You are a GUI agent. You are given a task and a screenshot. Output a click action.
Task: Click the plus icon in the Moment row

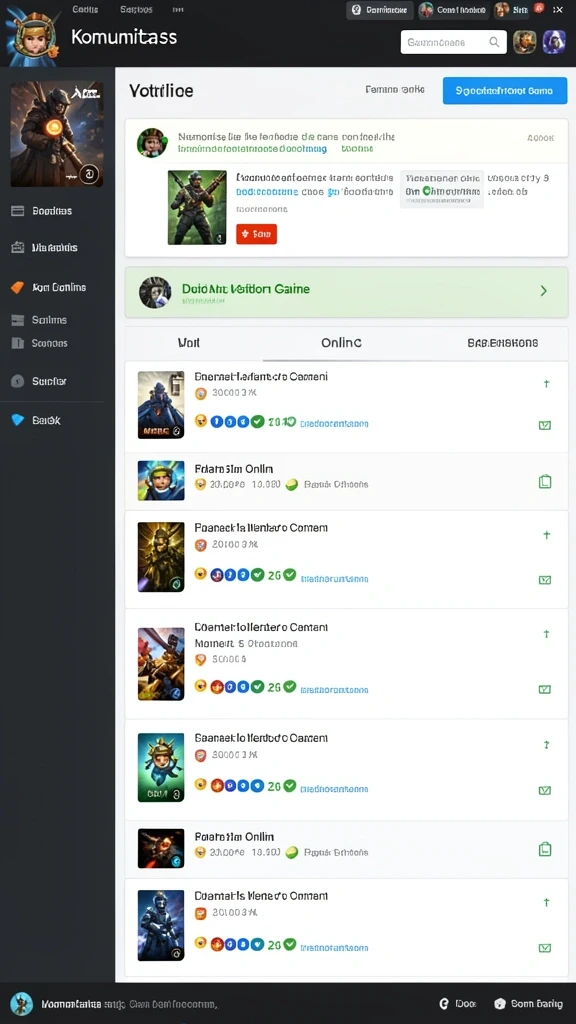pos(547,634)
